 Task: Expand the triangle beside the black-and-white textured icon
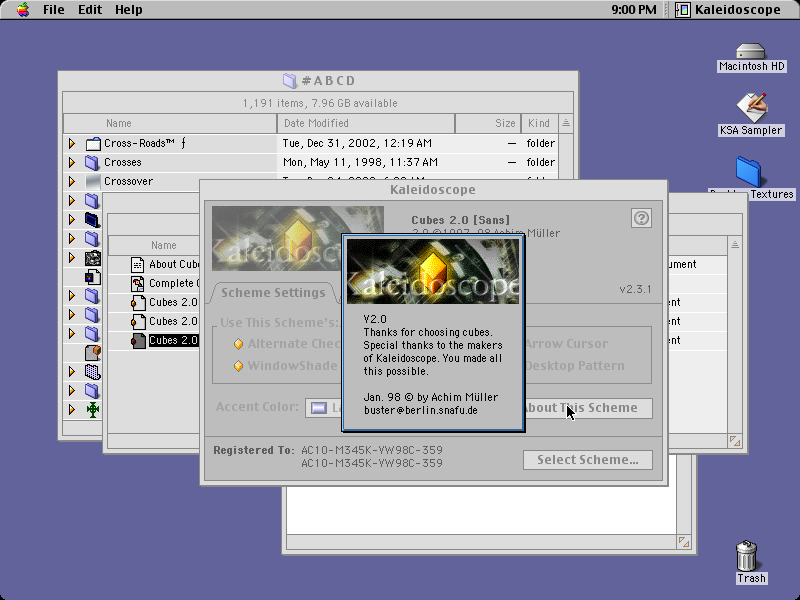(72, 258)
